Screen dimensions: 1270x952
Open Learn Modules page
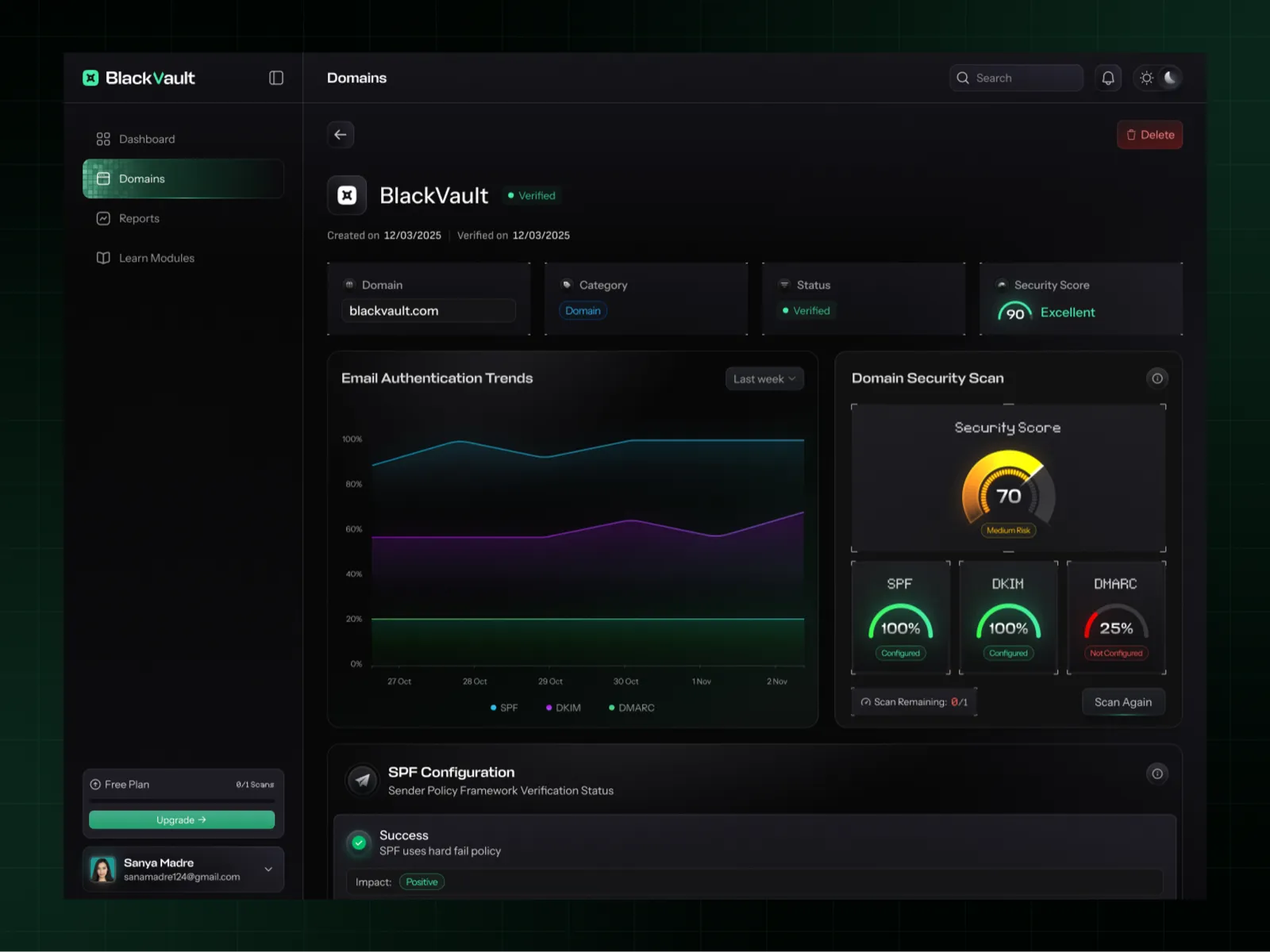pos(183,258)
